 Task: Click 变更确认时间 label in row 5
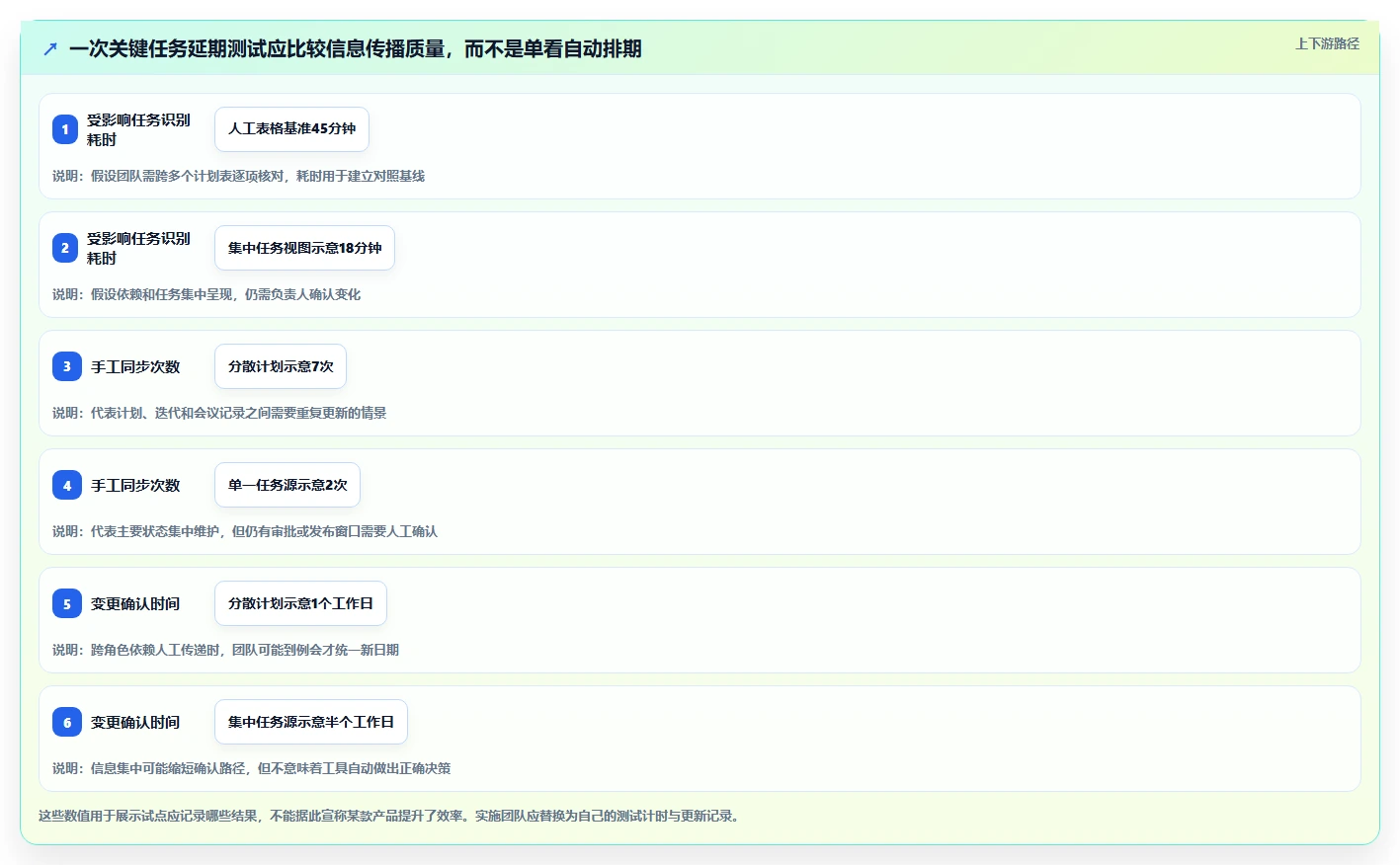135,603
